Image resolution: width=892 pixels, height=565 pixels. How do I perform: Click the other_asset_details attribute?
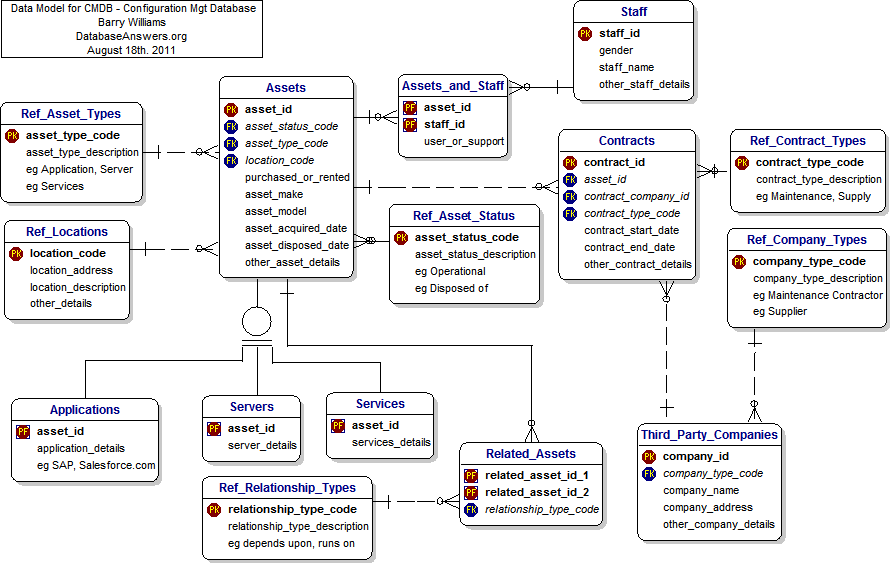(x=292, y=262)
